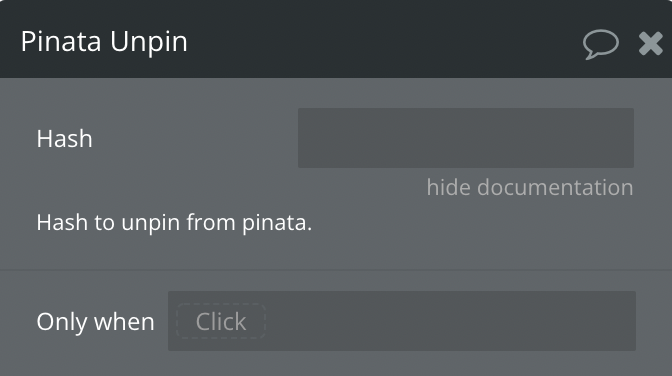Click the Hash field label

[64, 138]
